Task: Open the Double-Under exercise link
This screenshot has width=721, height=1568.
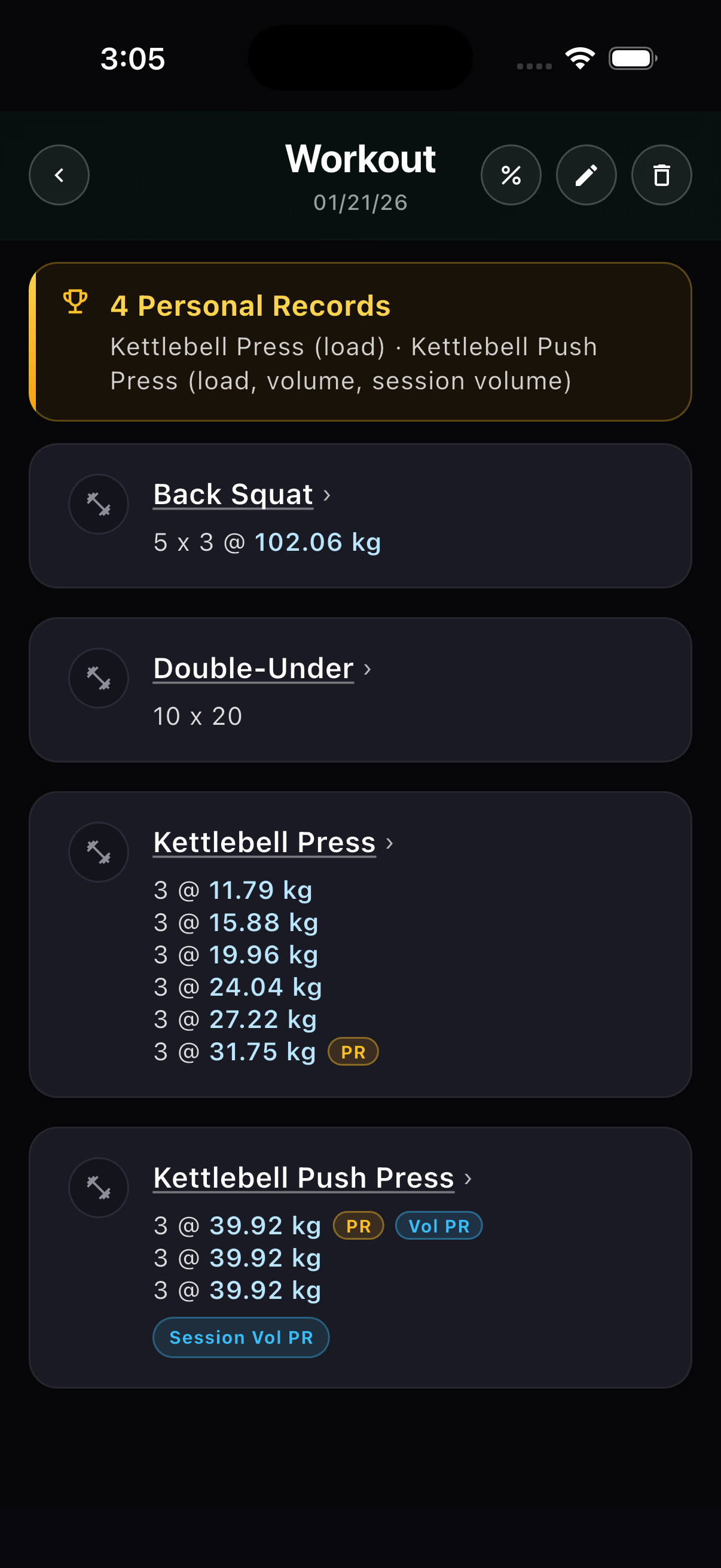Action: click(253, 669)
